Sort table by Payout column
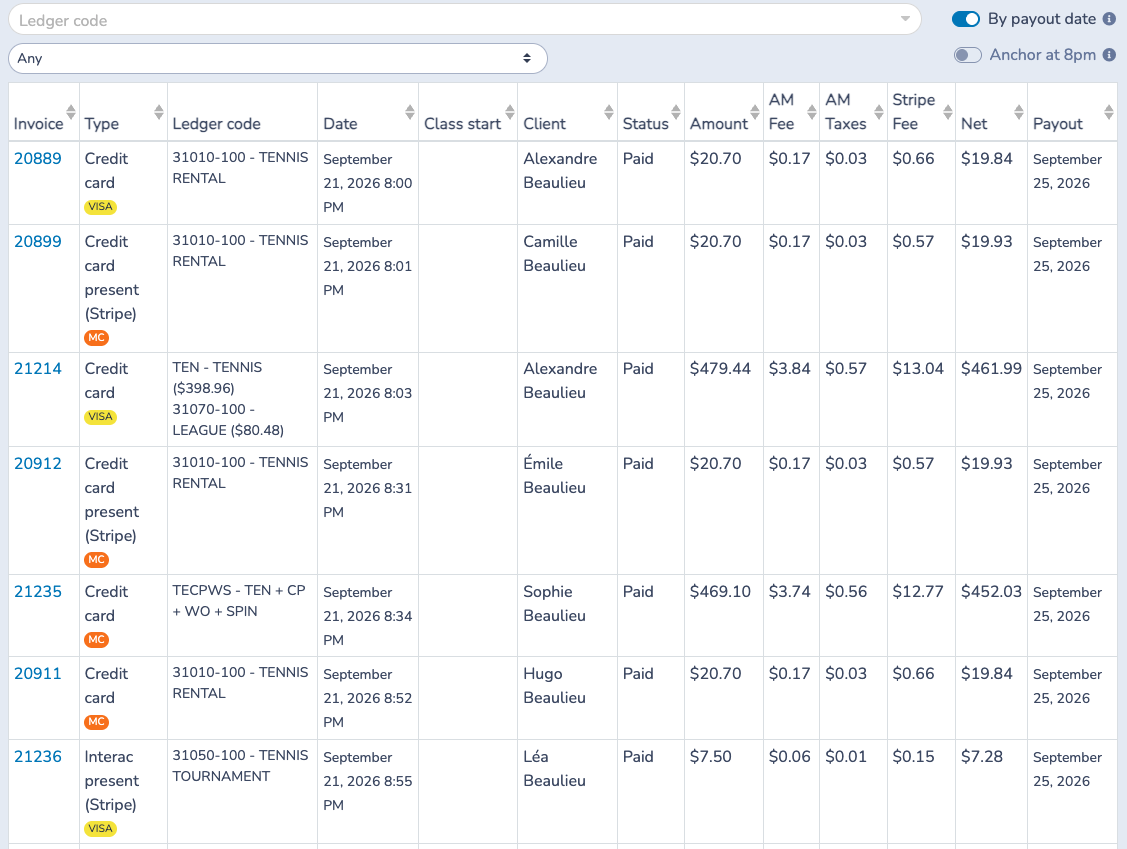1127x849 pixels. (x=1108, y=112)
